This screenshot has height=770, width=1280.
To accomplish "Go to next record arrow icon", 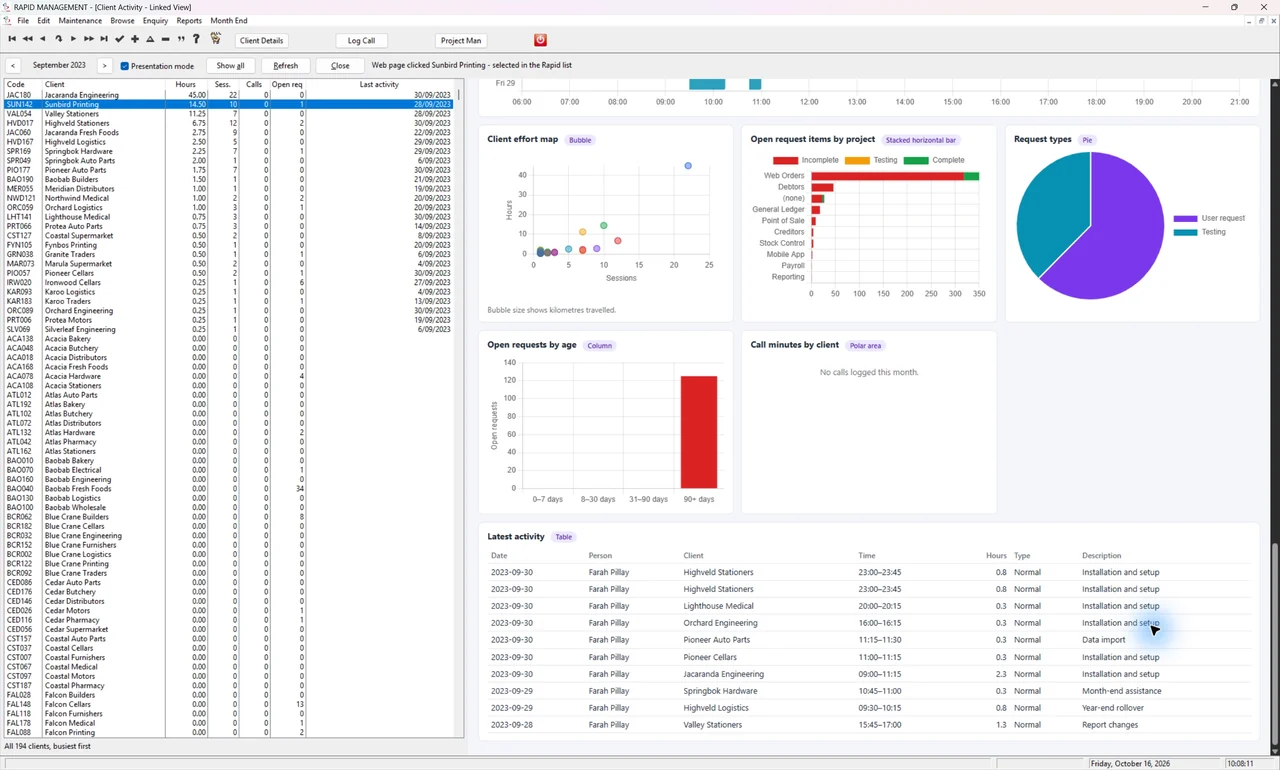I will click(x=73, y=39).
